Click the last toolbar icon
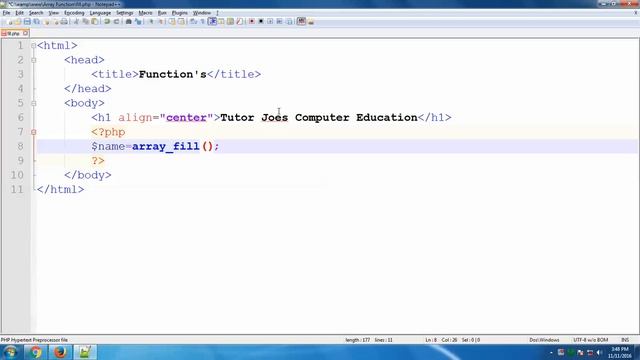 pos(311,21)
